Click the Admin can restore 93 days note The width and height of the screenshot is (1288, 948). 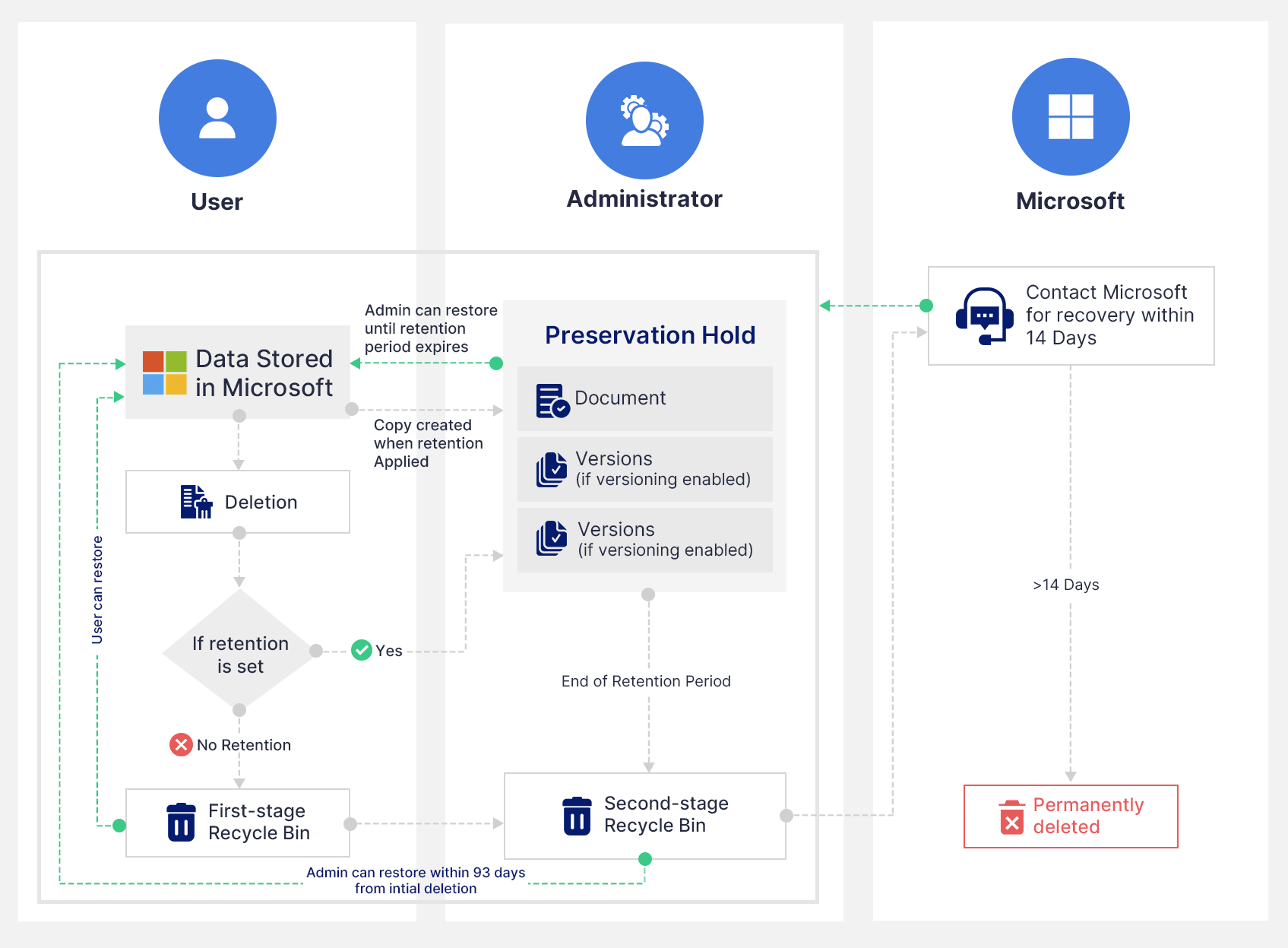[x=416, y=880]
